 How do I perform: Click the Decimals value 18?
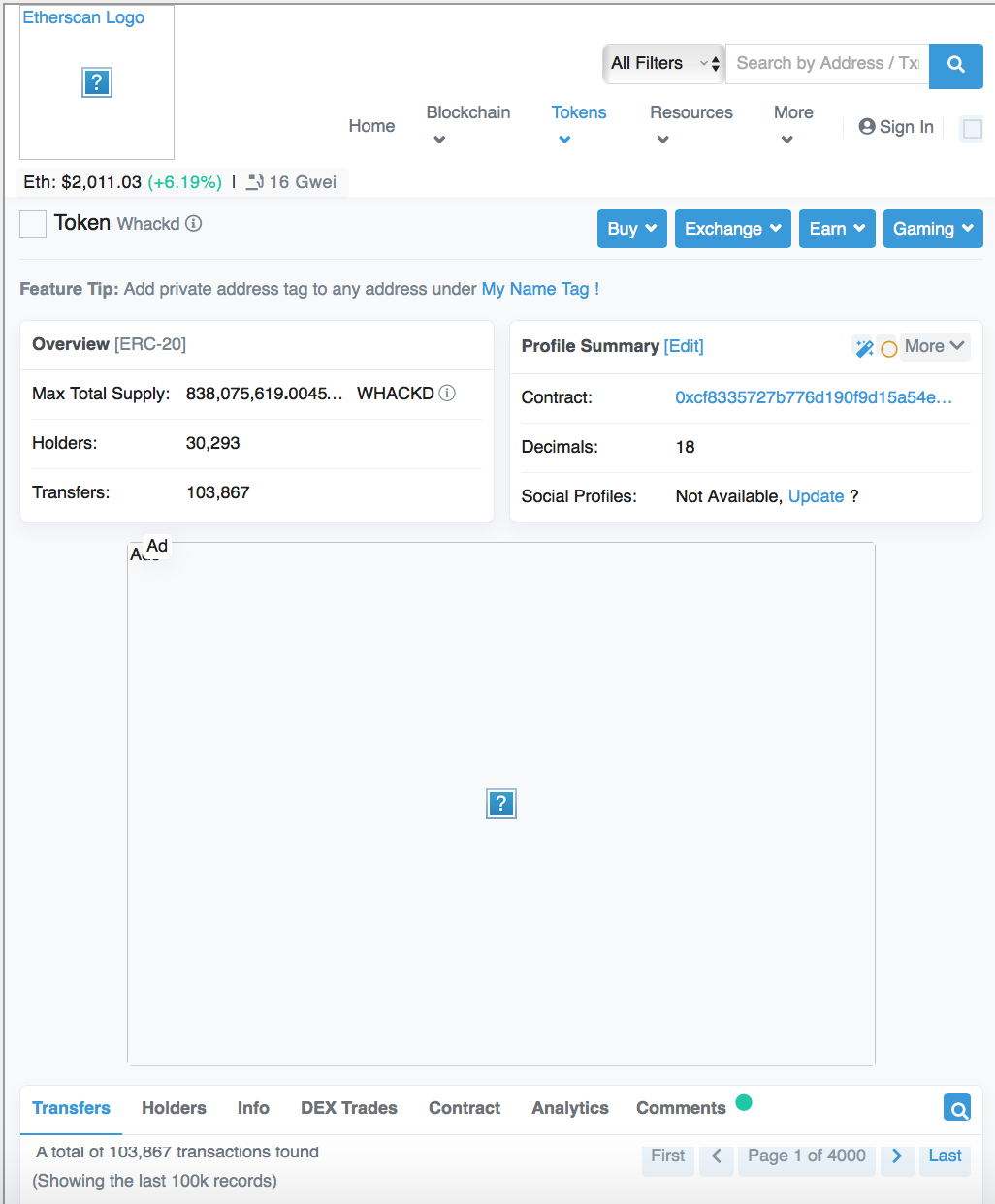pyautogui.click(x=685, y=447)
